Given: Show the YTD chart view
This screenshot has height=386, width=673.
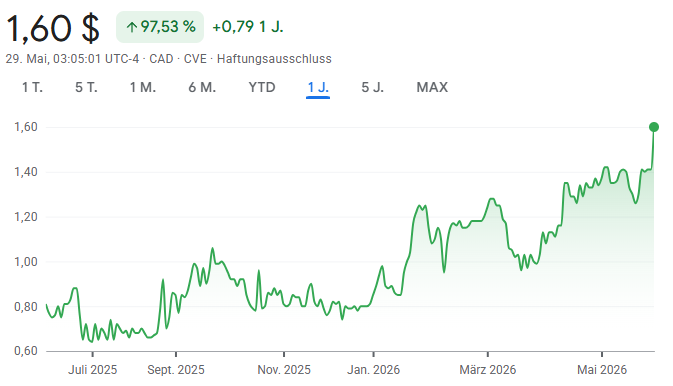Looking at the screenshot, I should pyautogui.click(x=262, y=87).
